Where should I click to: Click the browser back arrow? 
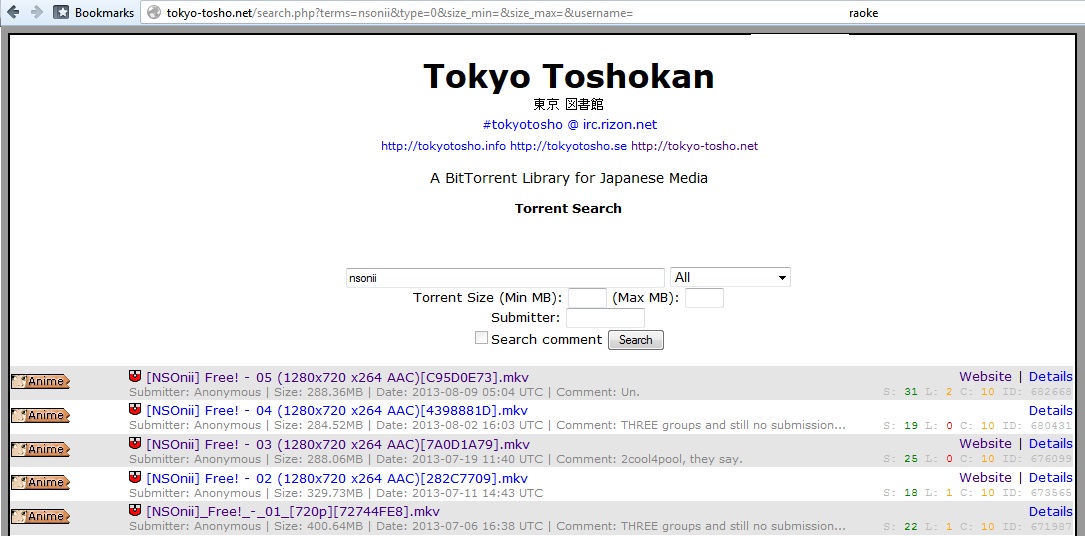(13, 12)
